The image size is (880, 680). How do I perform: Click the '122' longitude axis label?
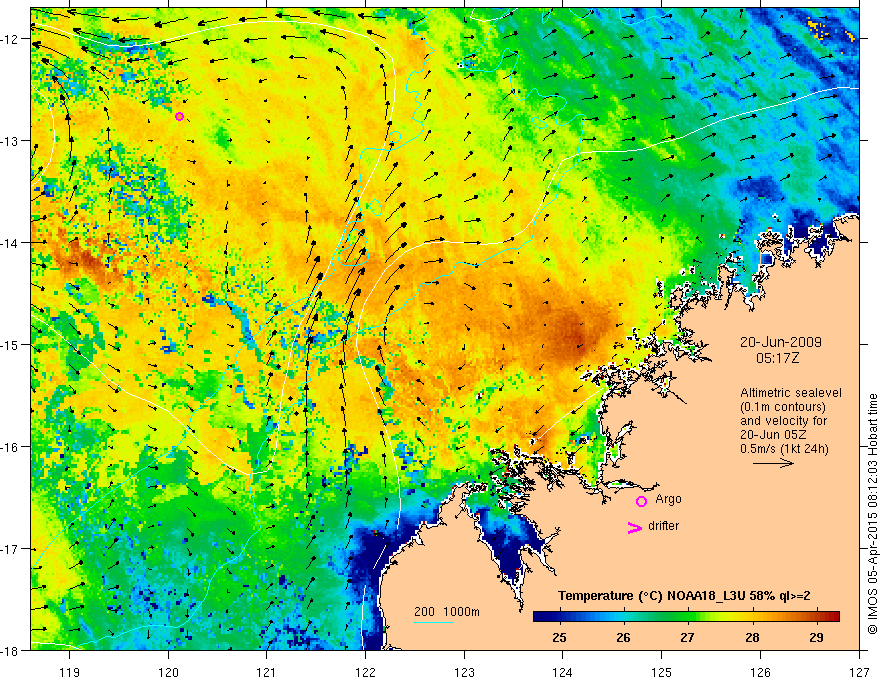365,672
